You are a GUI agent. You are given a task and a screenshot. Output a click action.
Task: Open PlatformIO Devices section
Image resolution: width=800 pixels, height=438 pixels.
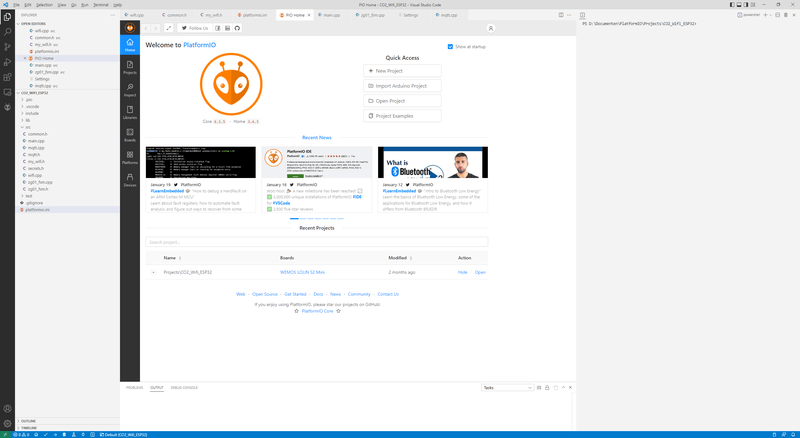(130, 179)
